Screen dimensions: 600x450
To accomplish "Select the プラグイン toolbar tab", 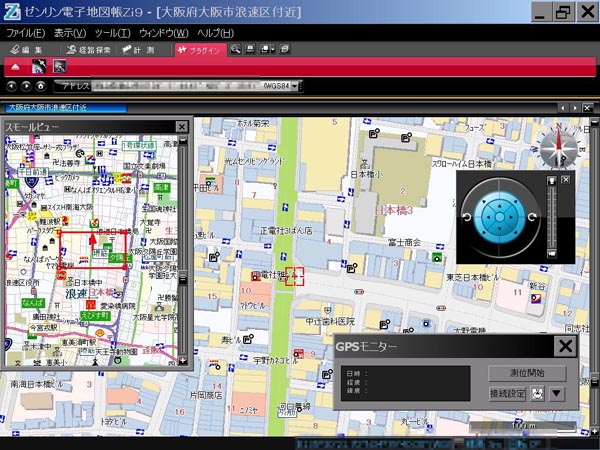I will [201, 50].
